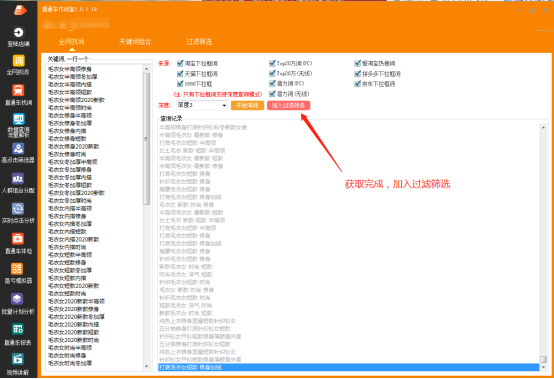Select the 全网找词 sidebar icon
Screen dimensions: 554x379
click(18, 65)
